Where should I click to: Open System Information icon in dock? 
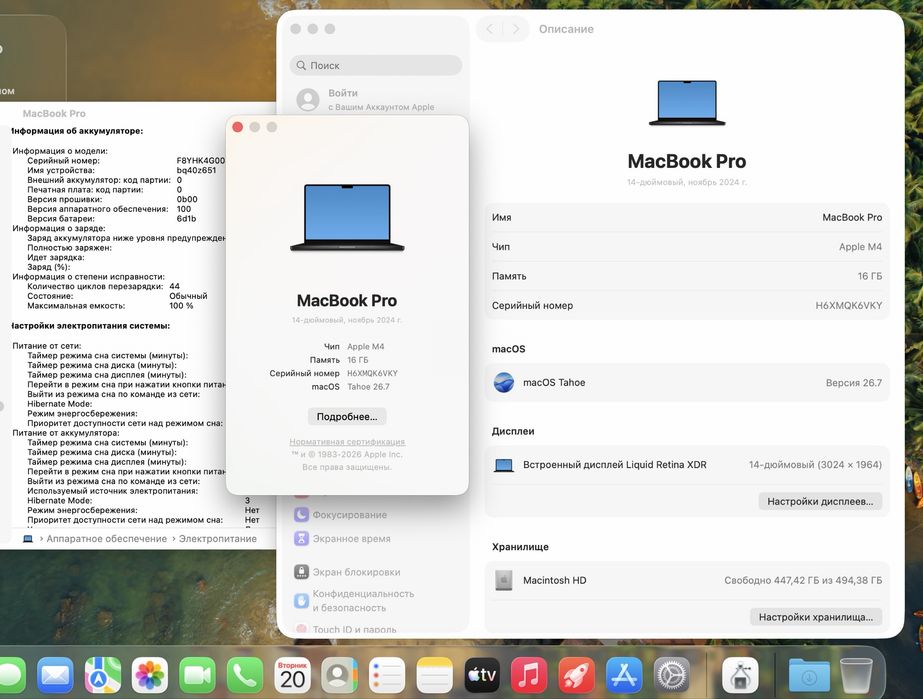coord(740,675)
